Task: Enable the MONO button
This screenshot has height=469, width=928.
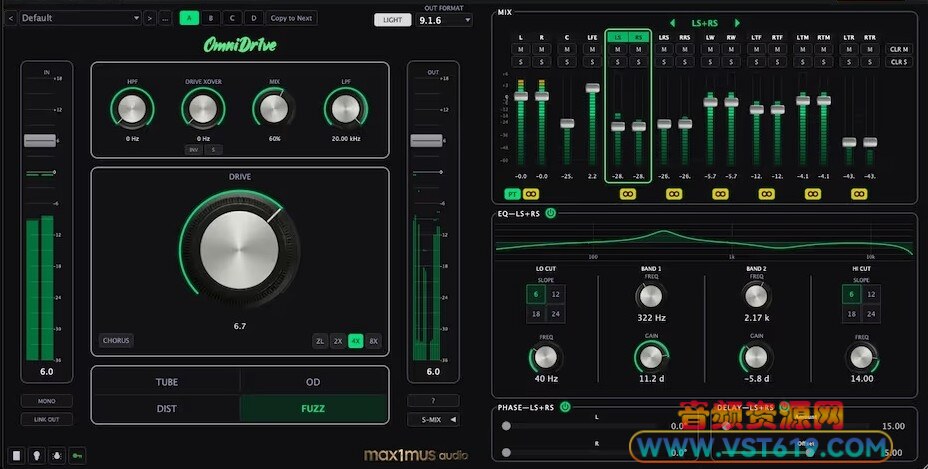Action: point(47,401)
